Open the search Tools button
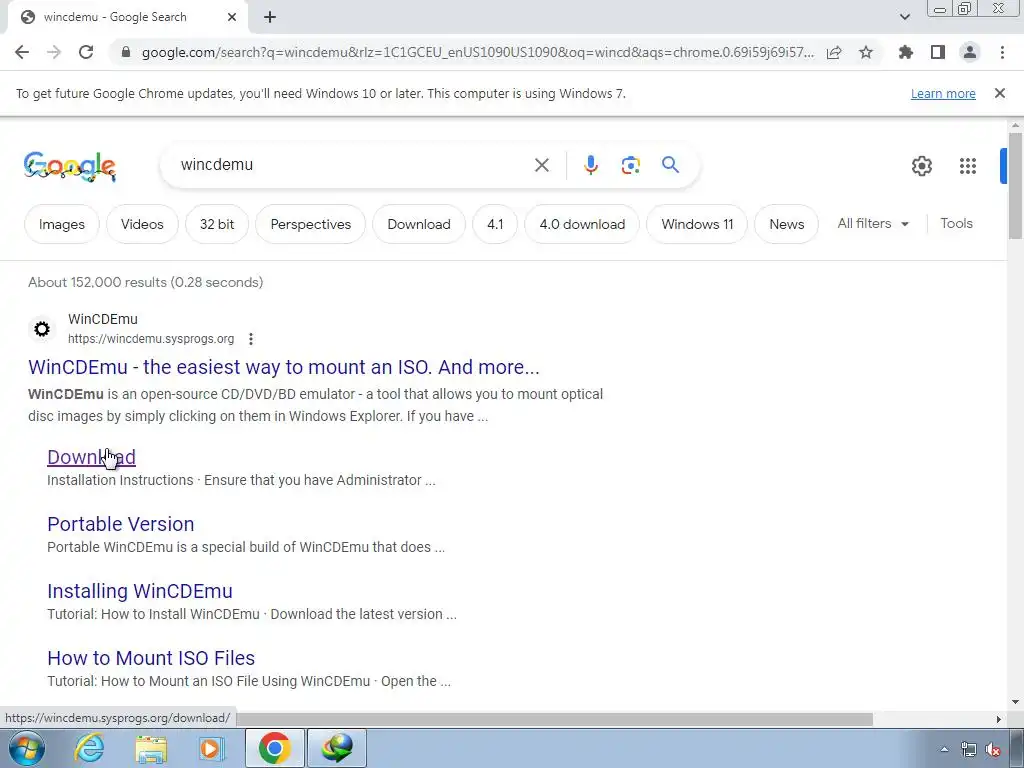 [x=956, y=223]
